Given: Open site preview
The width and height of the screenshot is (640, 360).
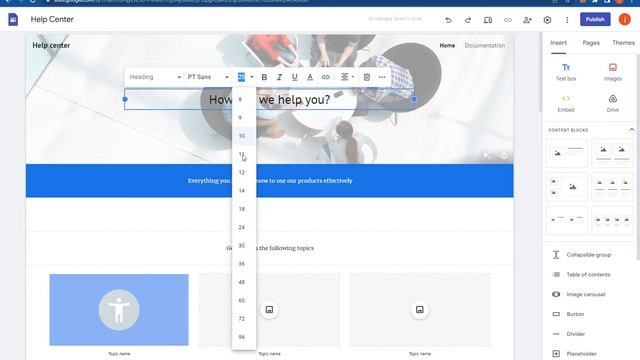Looking at the screenshot, I should coord(488,20).
